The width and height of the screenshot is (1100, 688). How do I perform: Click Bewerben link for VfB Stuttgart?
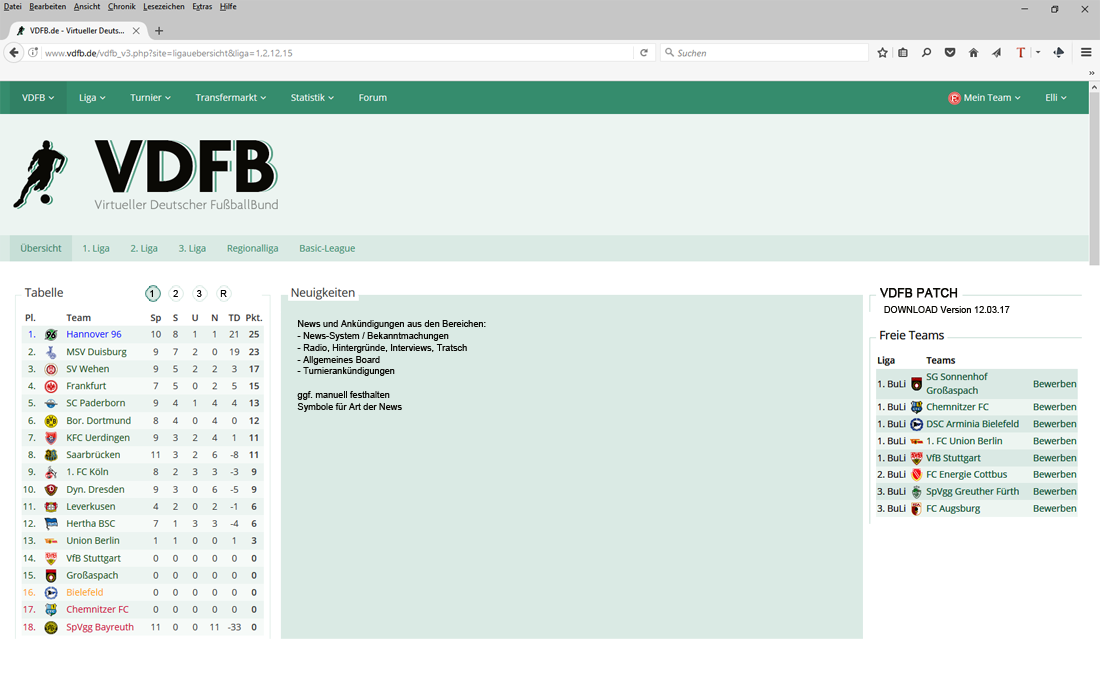tap(1054, 458)
